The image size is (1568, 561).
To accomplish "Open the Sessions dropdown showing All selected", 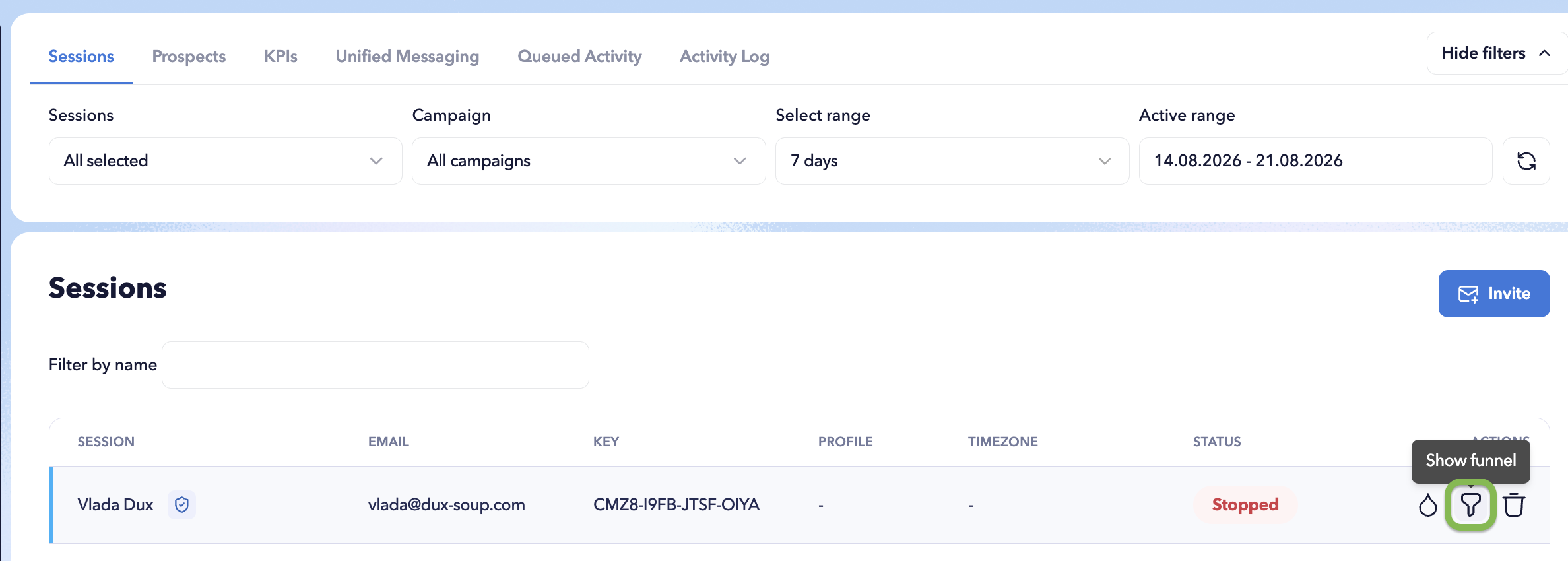I will (226, 161).
